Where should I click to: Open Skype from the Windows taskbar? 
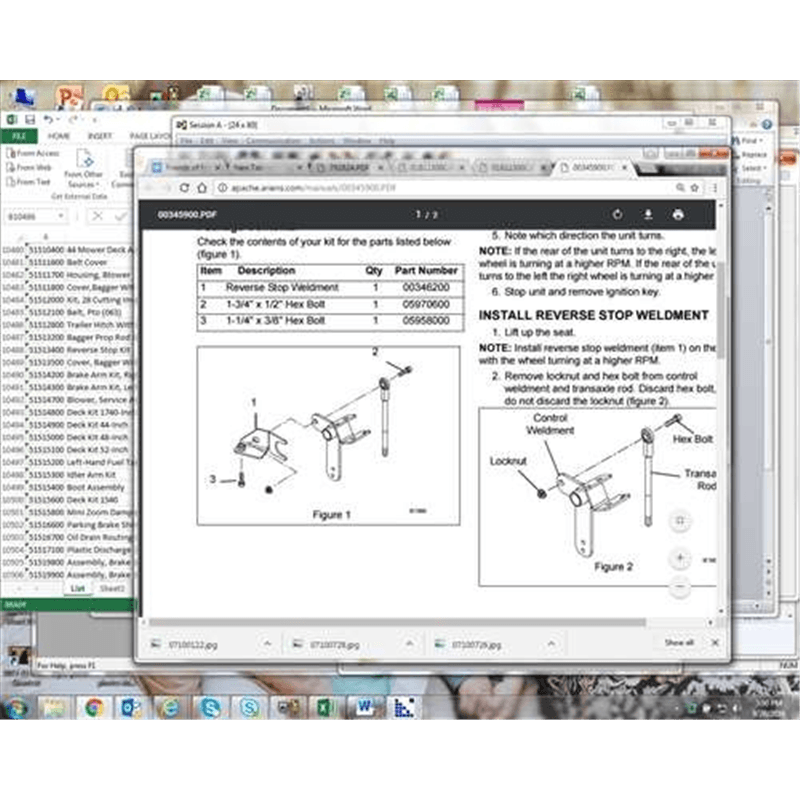coord(209,708)
